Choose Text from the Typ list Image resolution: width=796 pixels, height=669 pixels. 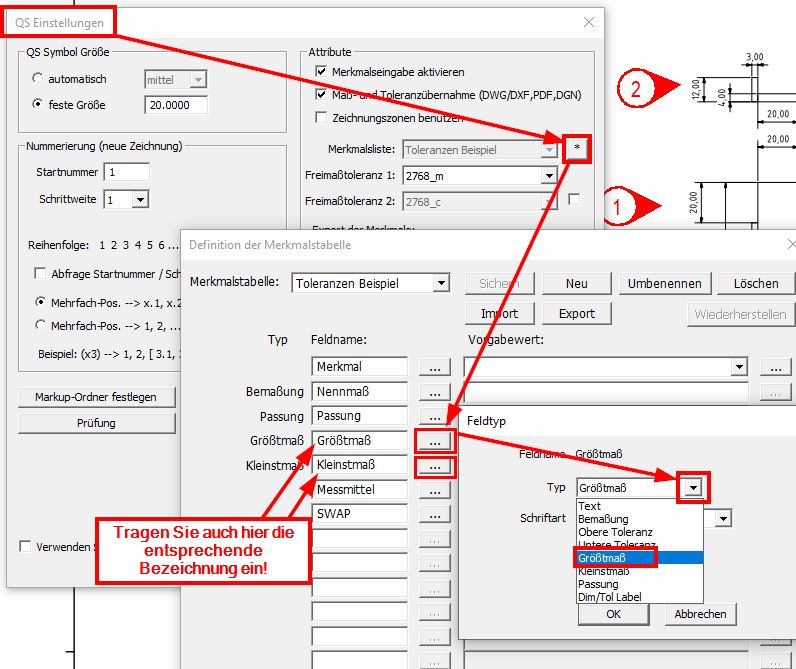click(x=640, y=506)
